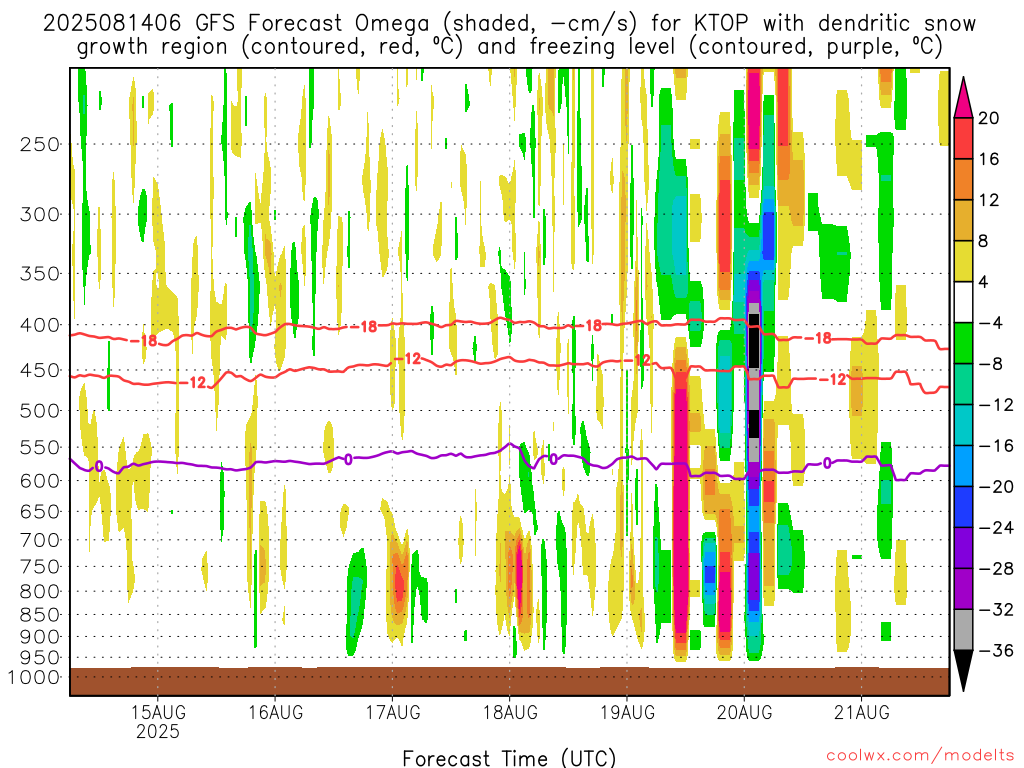The height and width of the screenshot is (768, 1024).
Task: Select the 21AUG date label
Action: (861, 712)
